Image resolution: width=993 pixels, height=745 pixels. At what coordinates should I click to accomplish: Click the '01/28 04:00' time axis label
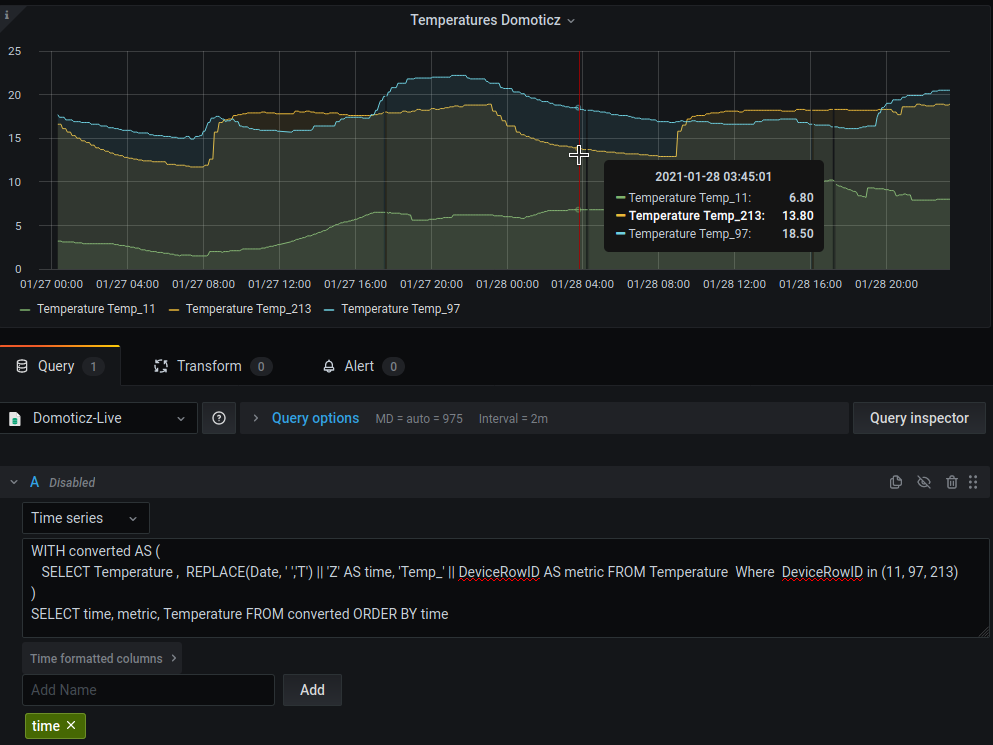(x=583, y=284)
